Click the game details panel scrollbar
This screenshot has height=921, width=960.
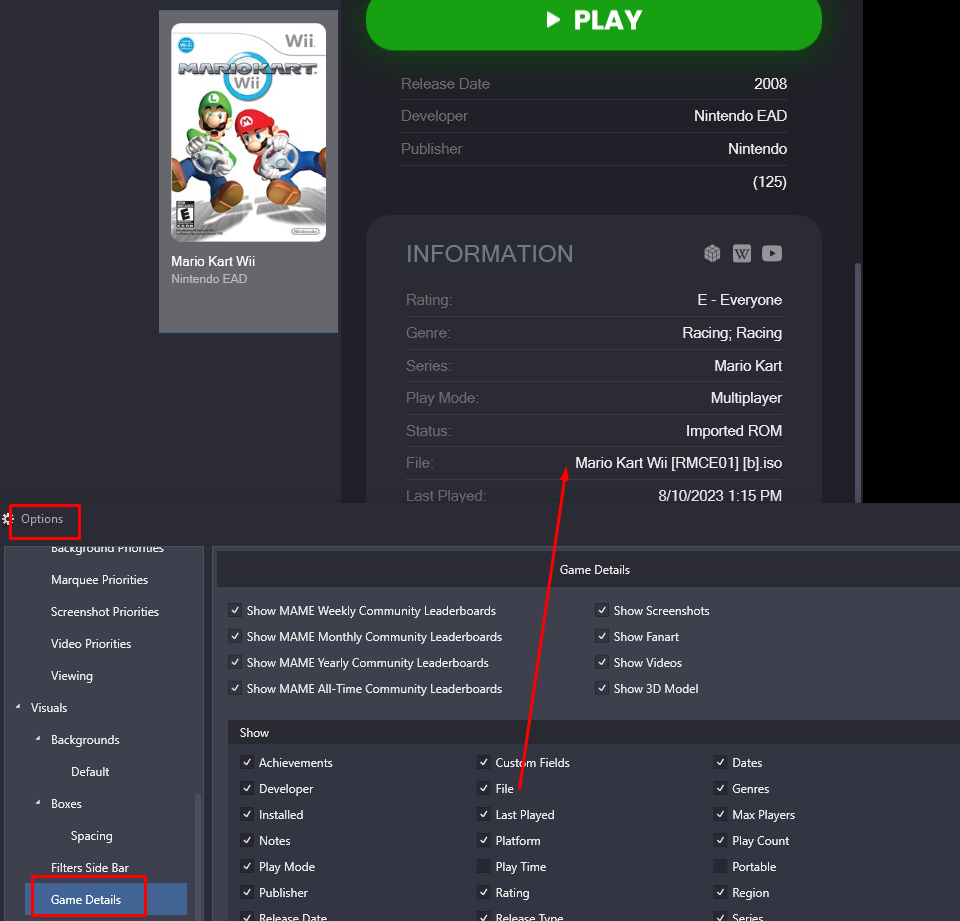pos(858,383)
